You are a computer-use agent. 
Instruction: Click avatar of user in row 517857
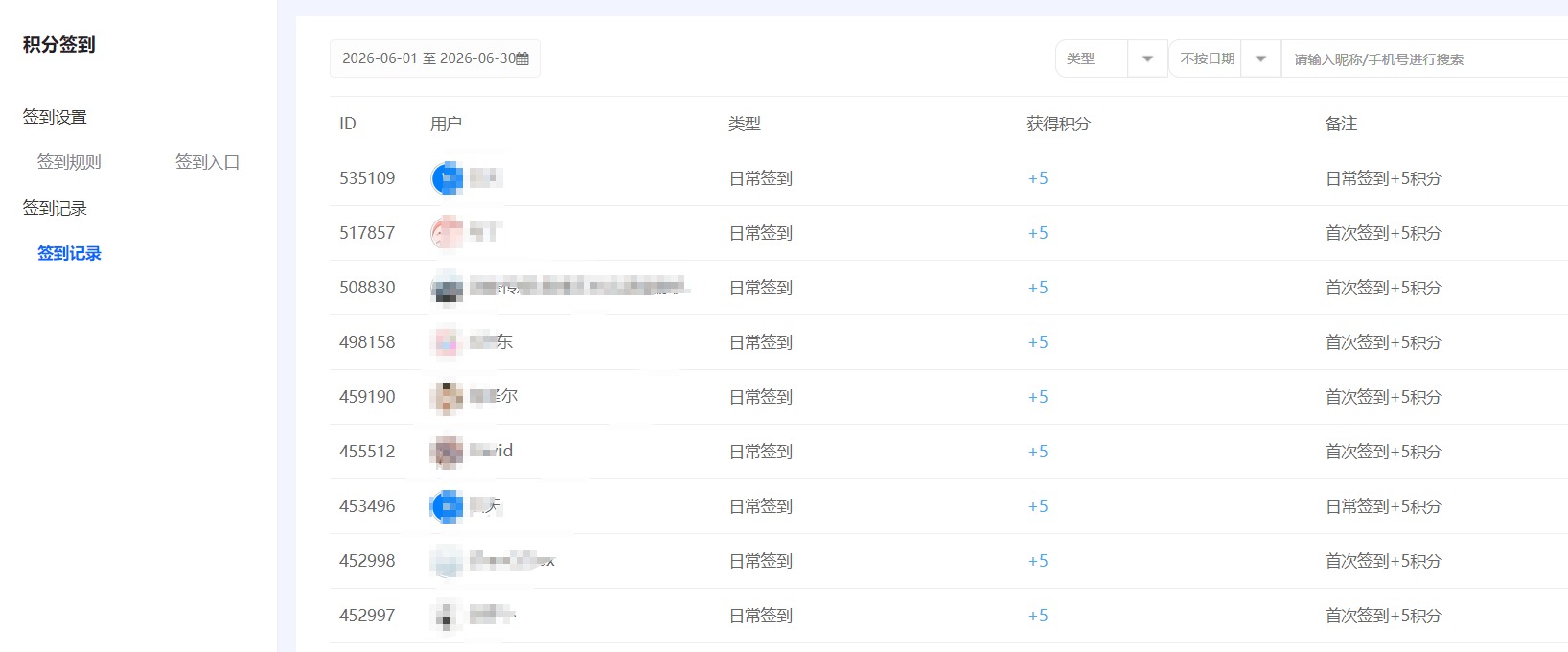pos(448,233)
